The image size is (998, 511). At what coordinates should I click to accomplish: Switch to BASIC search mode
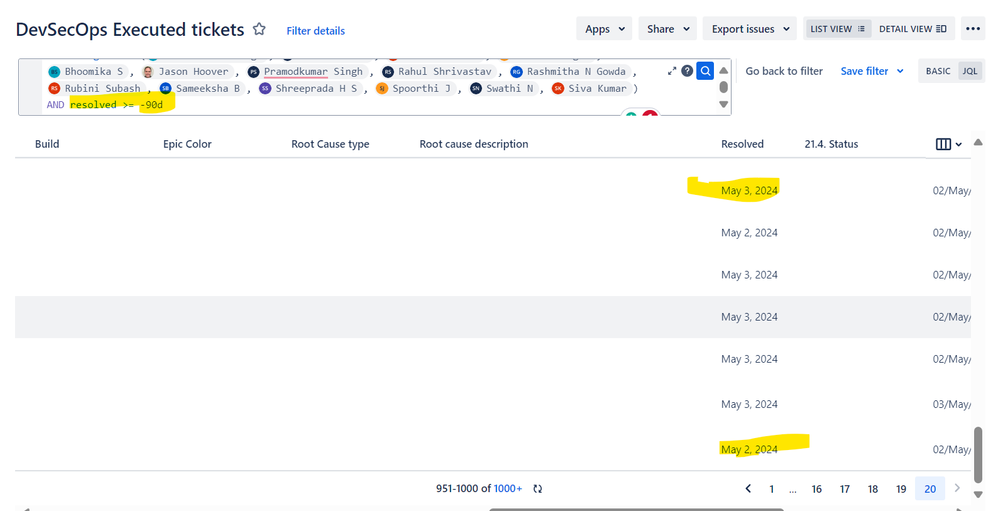(938, 71)
